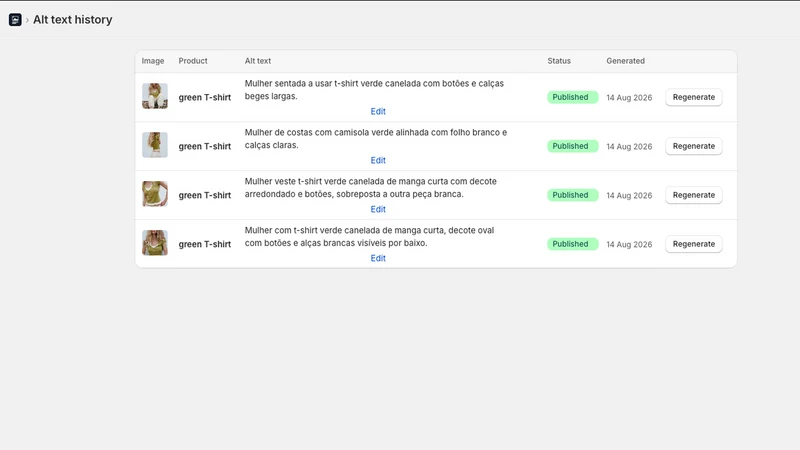Image resolution: width=800 pixels, height=450 pixels.
Task: Regenerate alt text for 'decote oval' row
Action: click(693, 244)
